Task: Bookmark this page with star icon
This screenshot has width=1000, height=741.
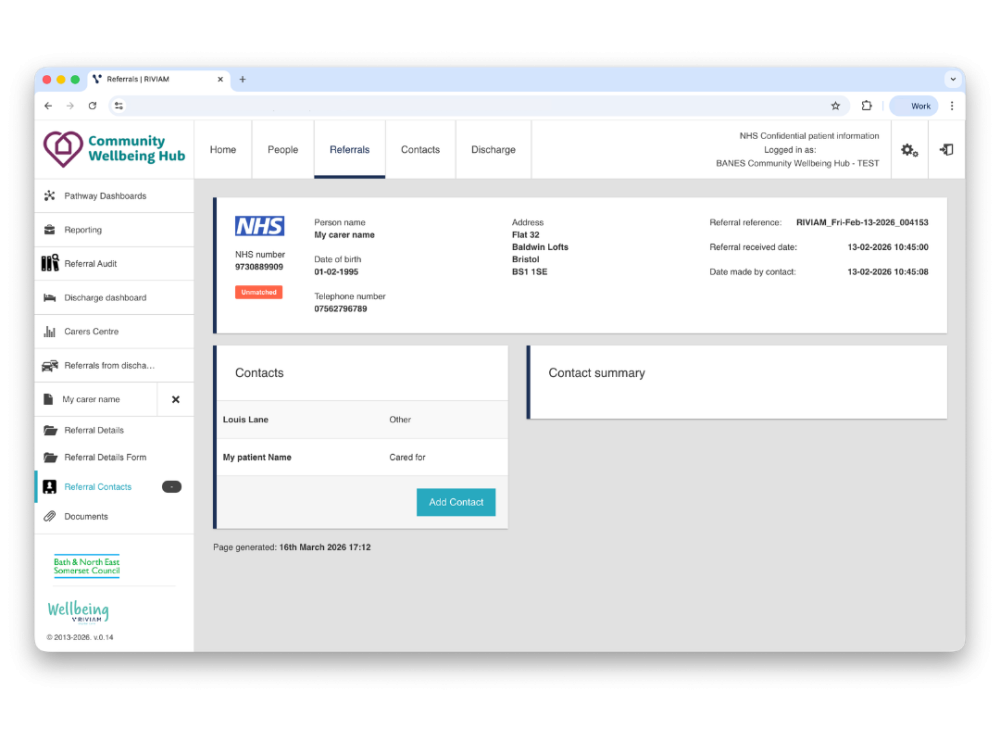Action: 835,106
